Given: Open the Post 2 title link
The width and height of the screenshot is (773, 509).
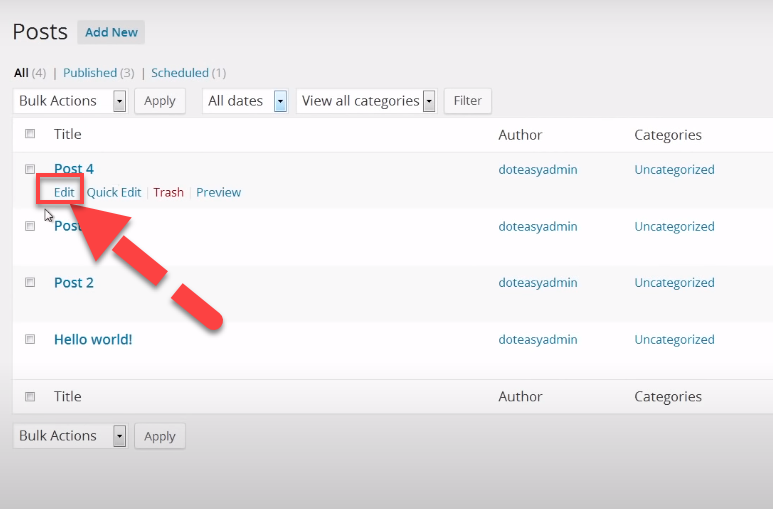Looking at the screenshot, I should 74,283.
